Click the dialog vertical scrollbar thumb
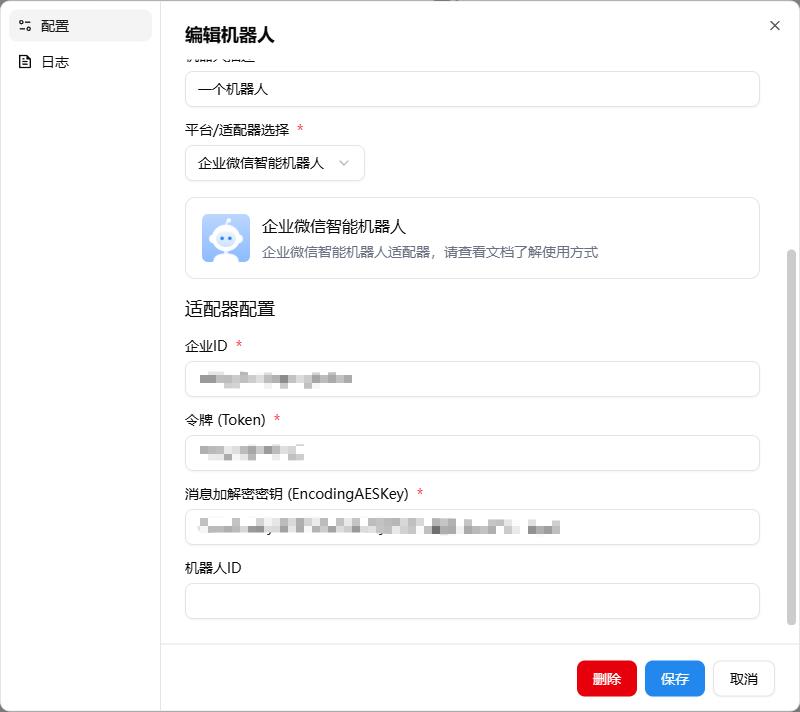Viewport: 800px width, 712px height. (791, 437)
